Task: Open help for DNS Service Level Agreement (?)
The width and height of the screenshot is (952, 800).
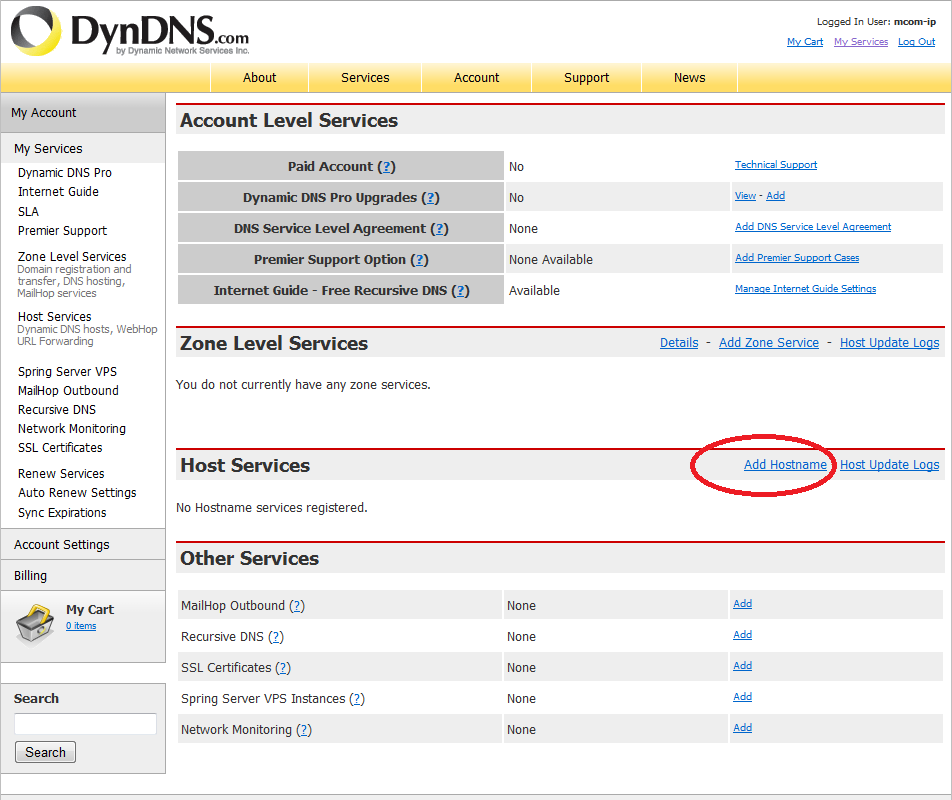Action: click(439, 229)
